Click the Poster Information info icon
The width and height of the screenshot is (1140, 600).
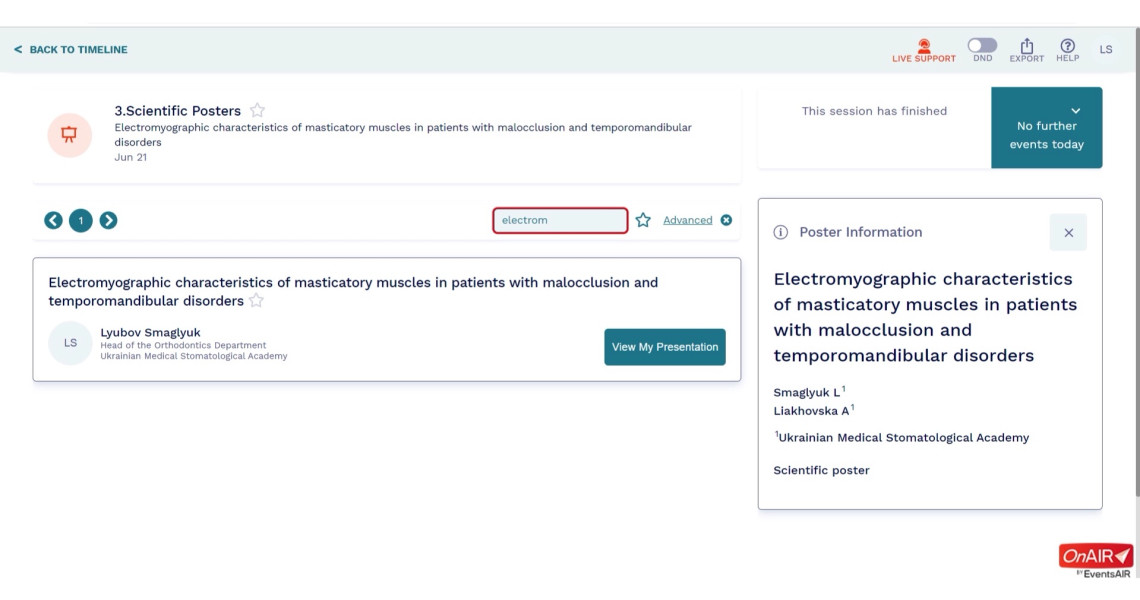780,233
